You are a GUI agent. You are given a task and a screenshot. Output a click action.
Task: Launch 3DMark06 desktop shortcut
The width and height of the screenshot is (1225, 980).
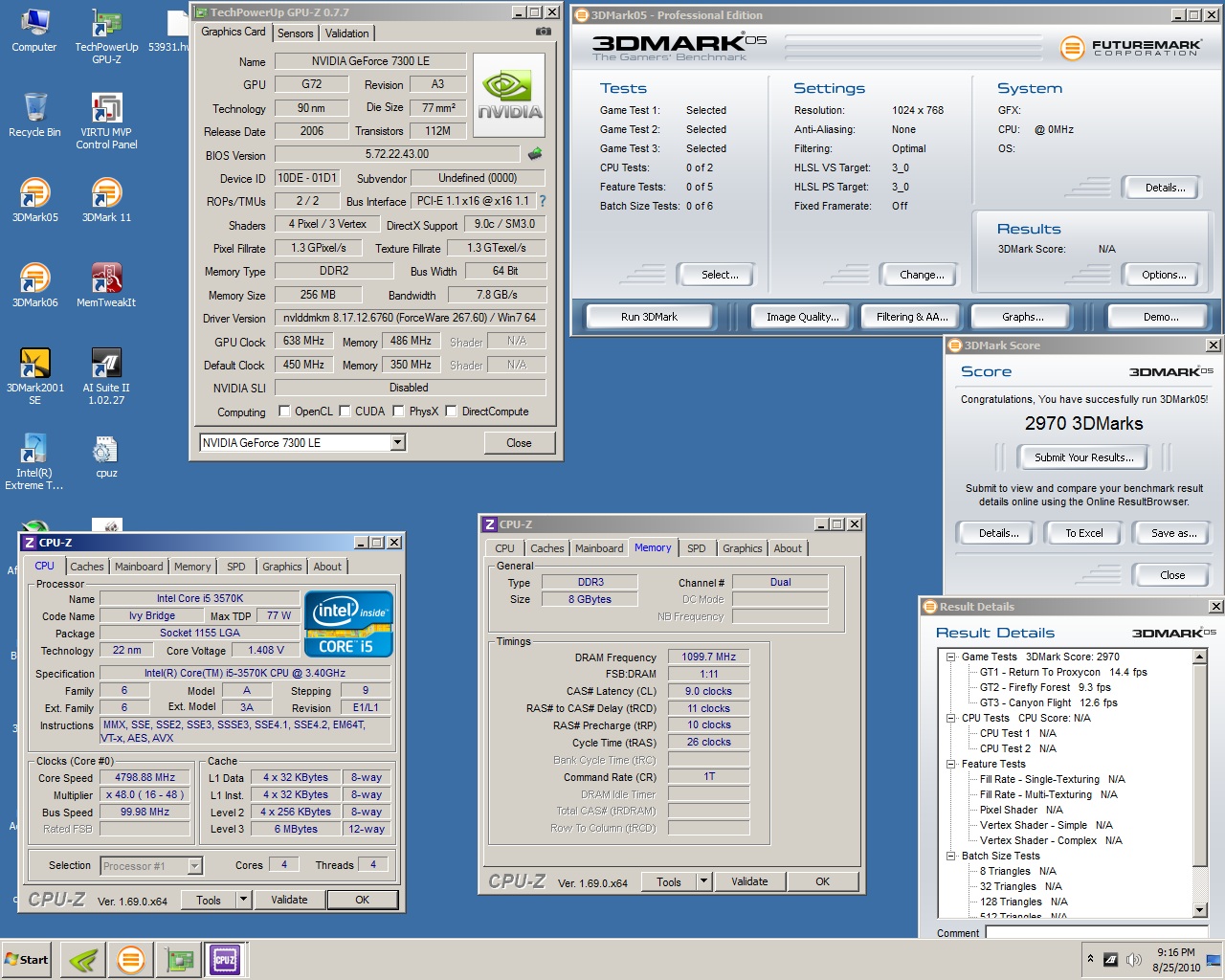coord(34,285)
